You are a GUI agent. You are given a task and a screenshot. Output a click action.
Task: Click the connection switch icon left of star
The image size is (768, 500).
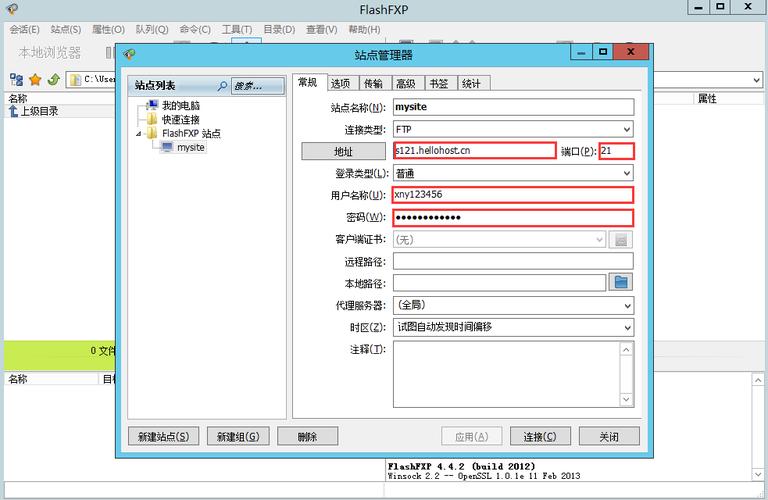coord(16,79)
